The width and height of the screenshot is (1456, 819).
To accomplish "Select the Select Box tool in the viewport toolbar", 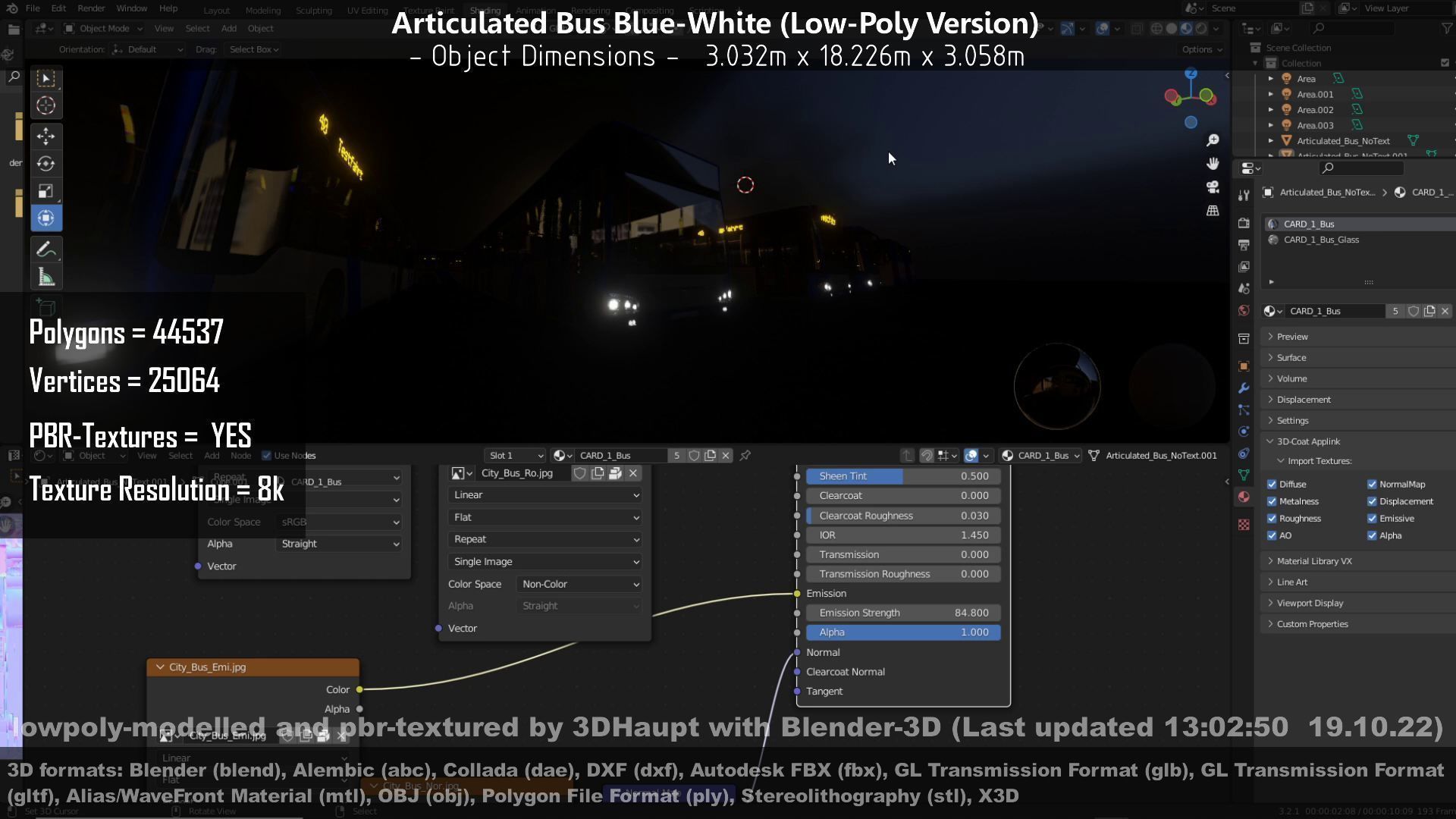I will 46,78.
